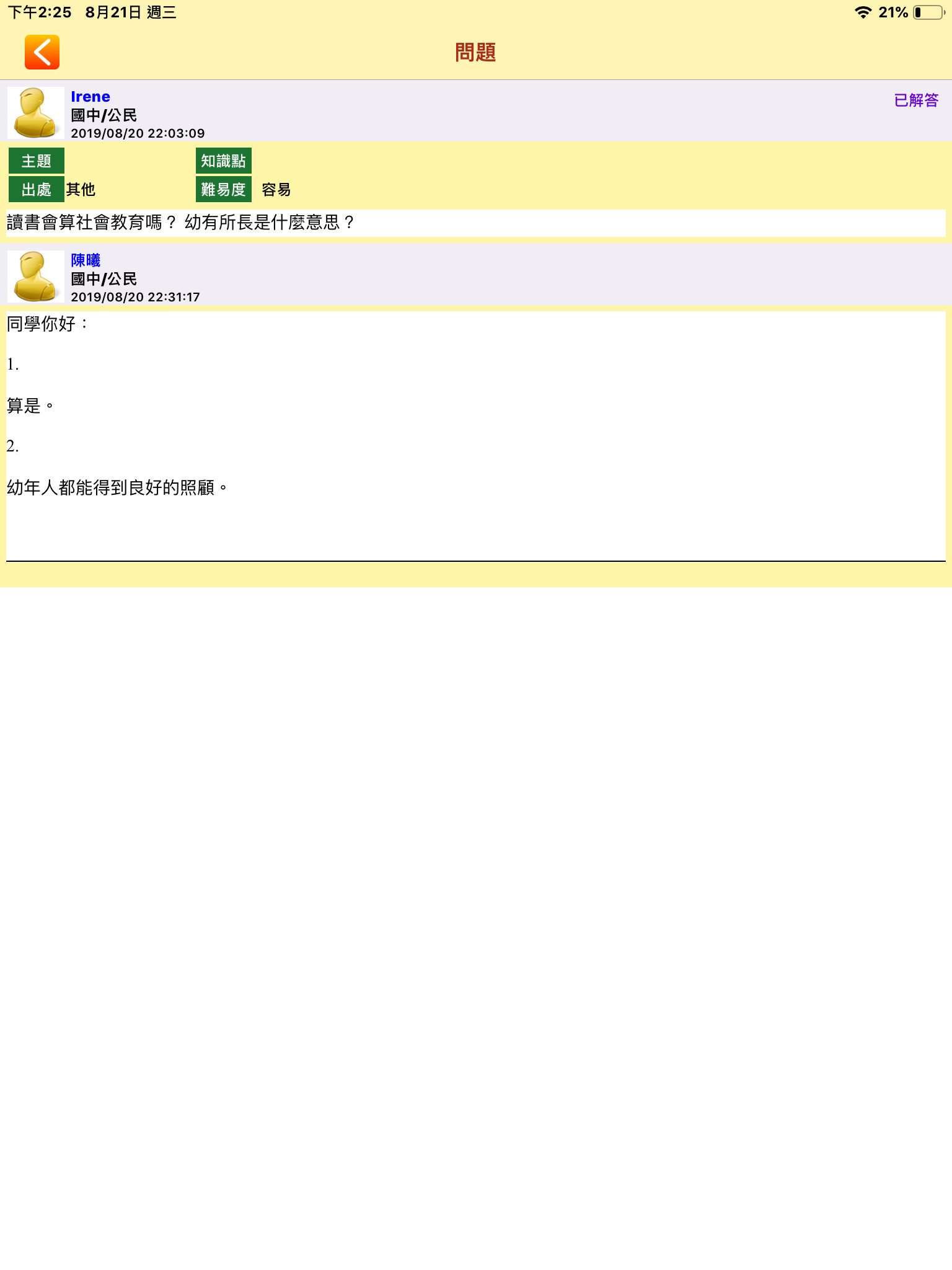Open 陳曦's gold avatar picture
Image resolution: width=952 pixels, height=1270 pixels.
coord(36,276)
